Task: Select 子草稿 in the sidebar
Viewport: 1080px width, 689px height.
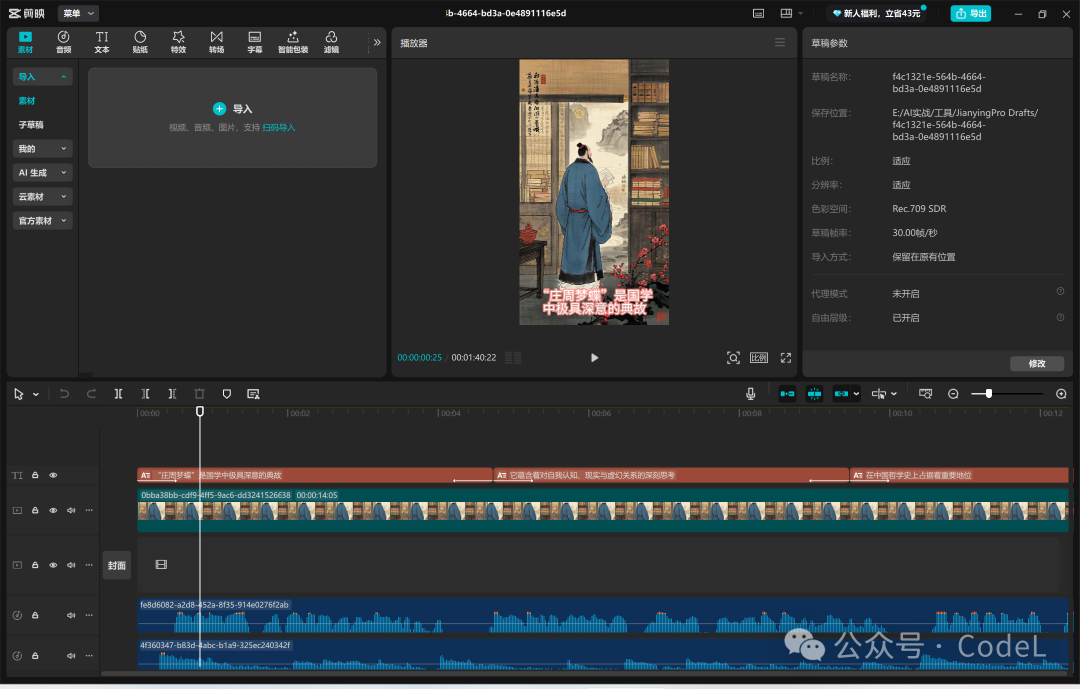Action: point(31,125)
